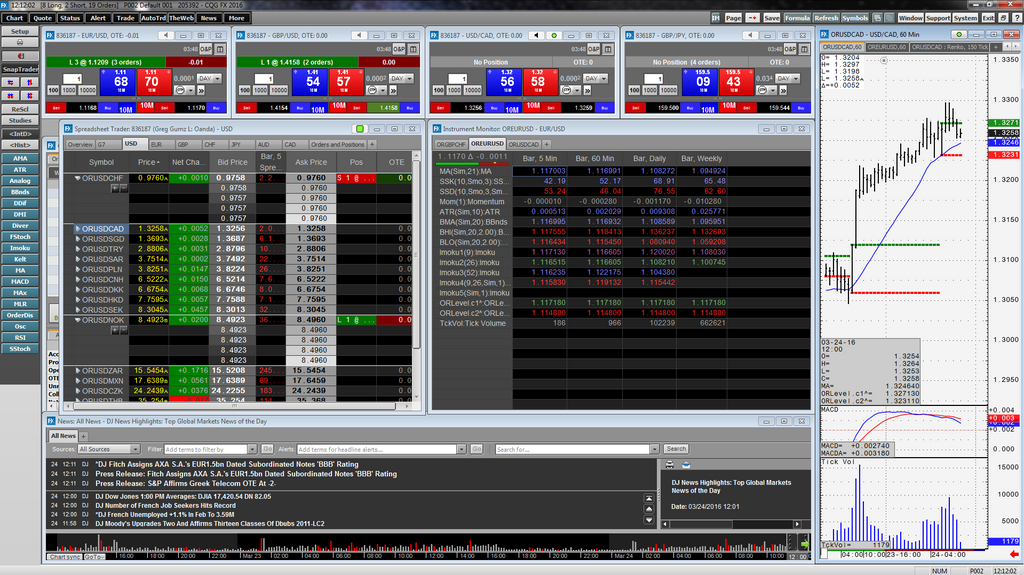The image size is (1024, 575).
Task: Click speaker icon in GBP/JPY trade window
Action: point(750,35)
